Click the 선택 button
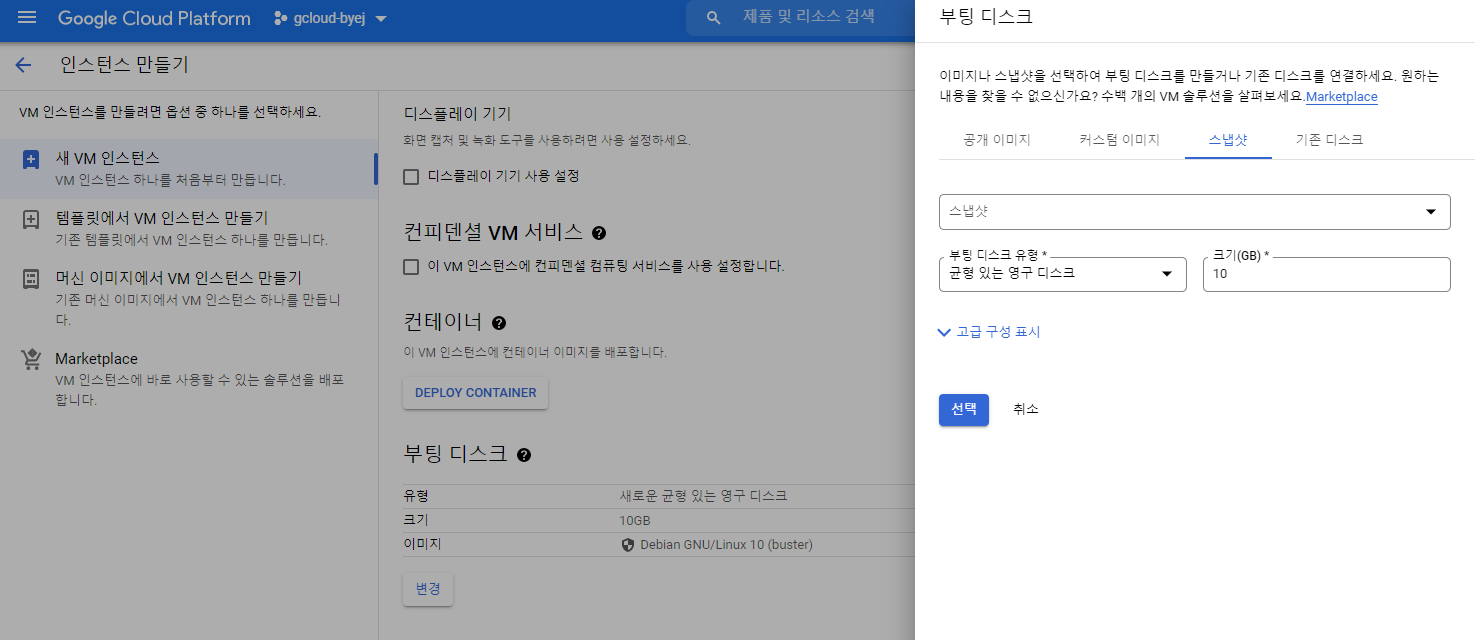Screen dimensions: 1475x640 tap(964, 410)
